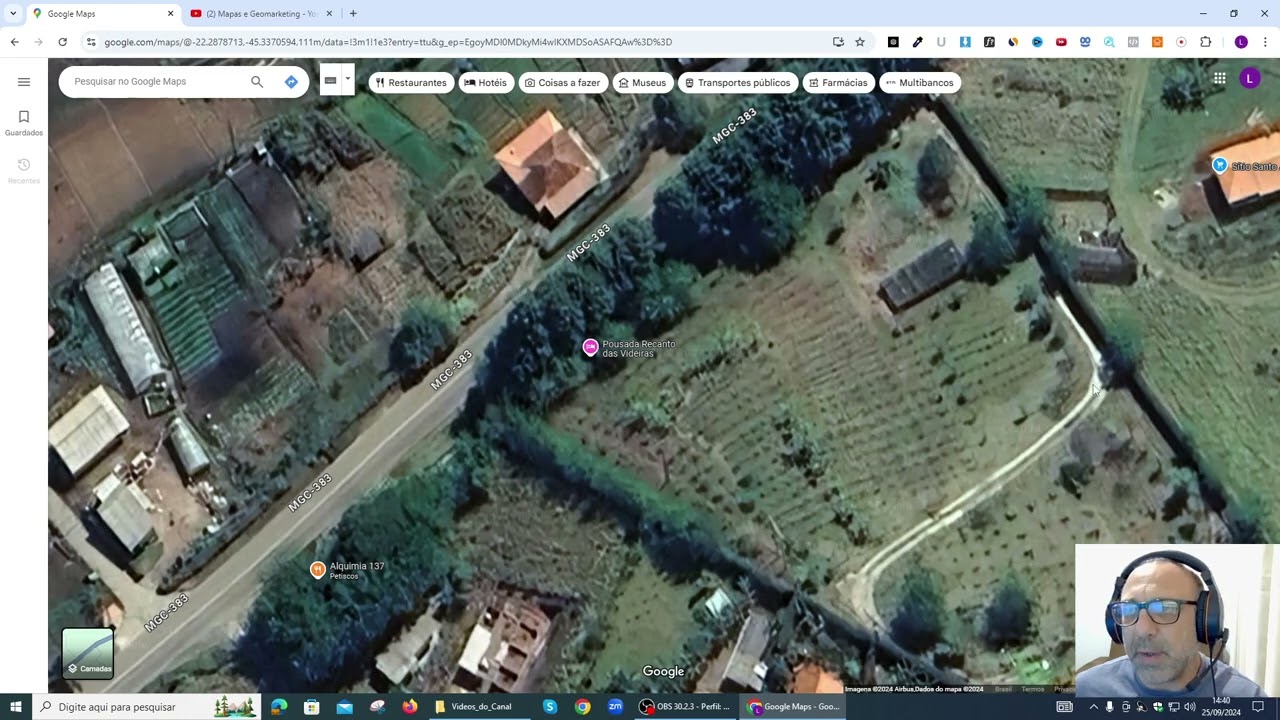
Task: Filter by Hotéis
Action: click(485, 83)
